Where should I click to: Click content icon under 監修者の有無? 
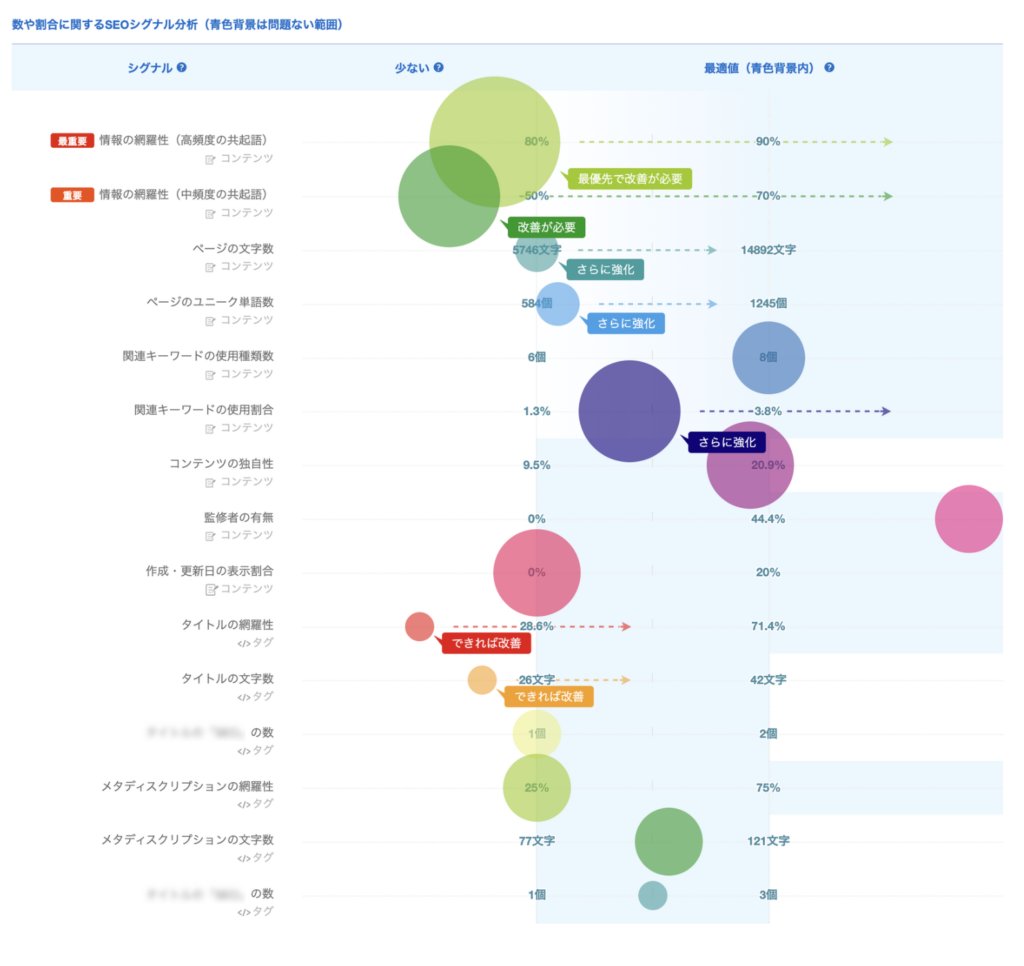click(210, 536)
